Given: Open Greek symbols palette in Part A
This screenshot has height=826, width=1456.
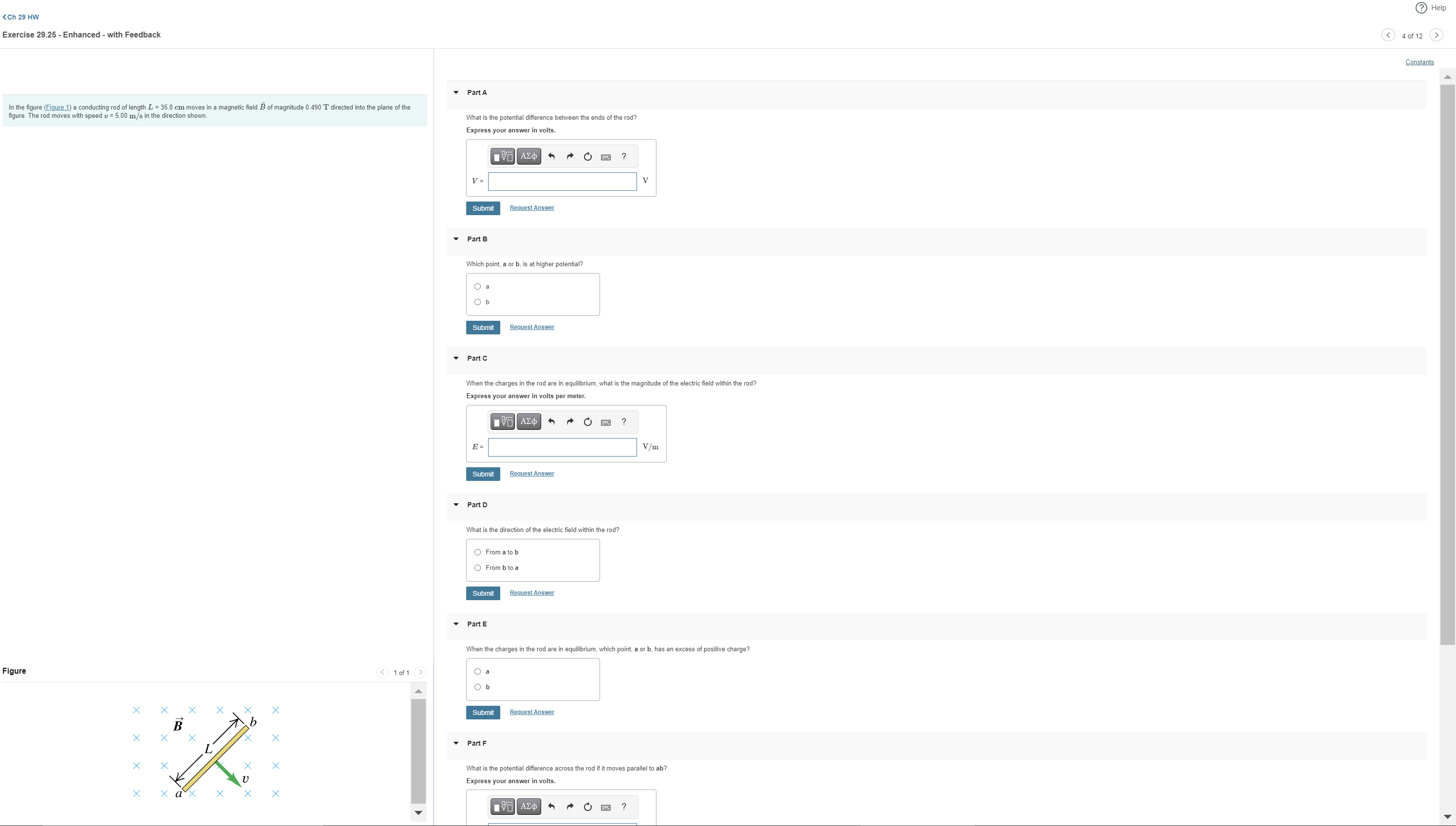Looking at the screenshot, I should point(528,157).
